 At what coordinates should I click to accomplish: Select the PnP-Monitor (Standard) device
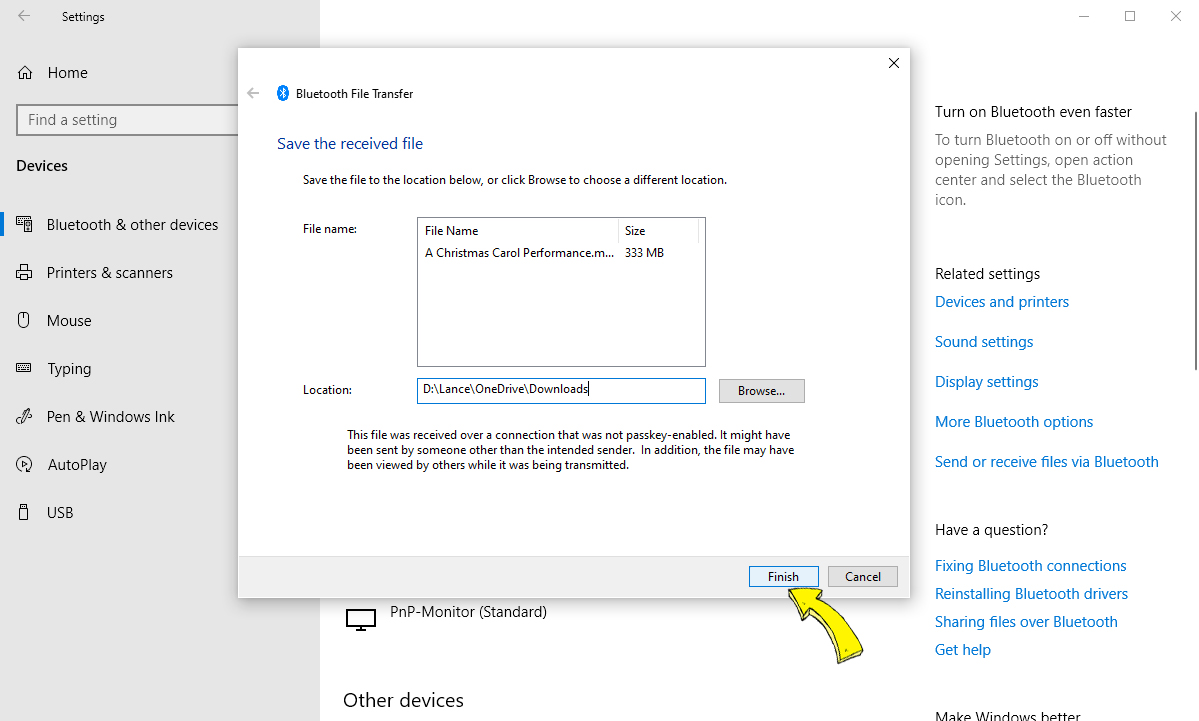[468, 612]
